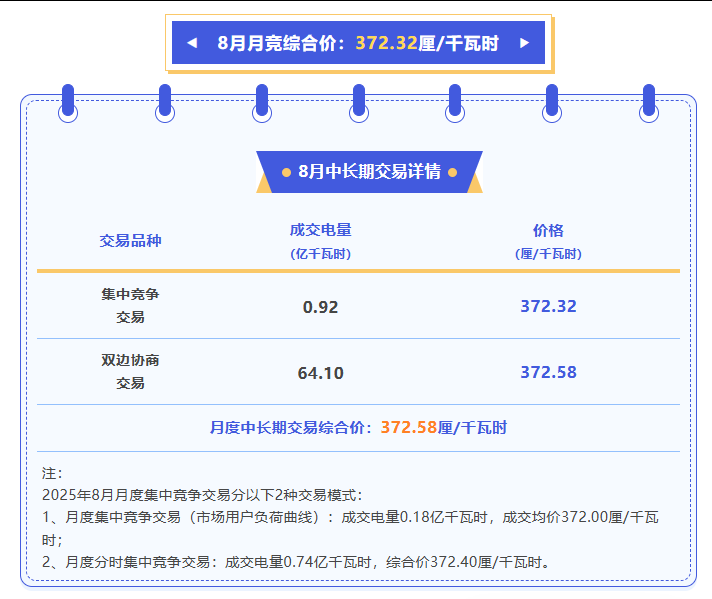712x599 pixels.
Task: Open the 8月中长期交易详情 section header
Action: (x=369, y=172)
